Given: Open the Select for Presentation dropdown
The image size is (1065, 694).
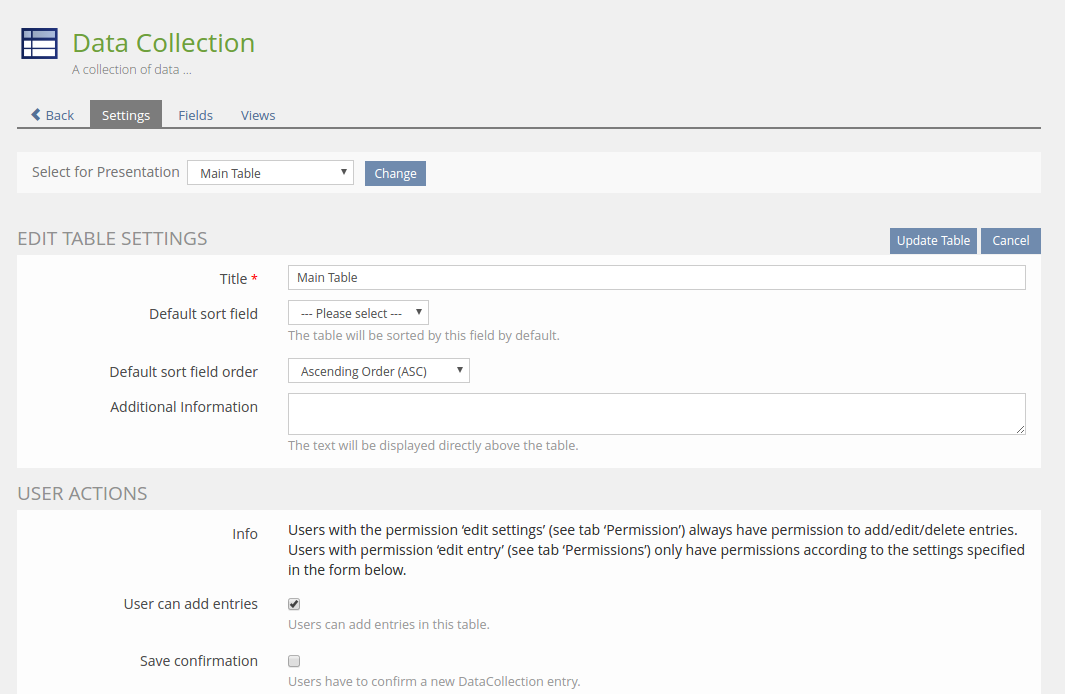Looking at the screenshot, I should point(270,173).
